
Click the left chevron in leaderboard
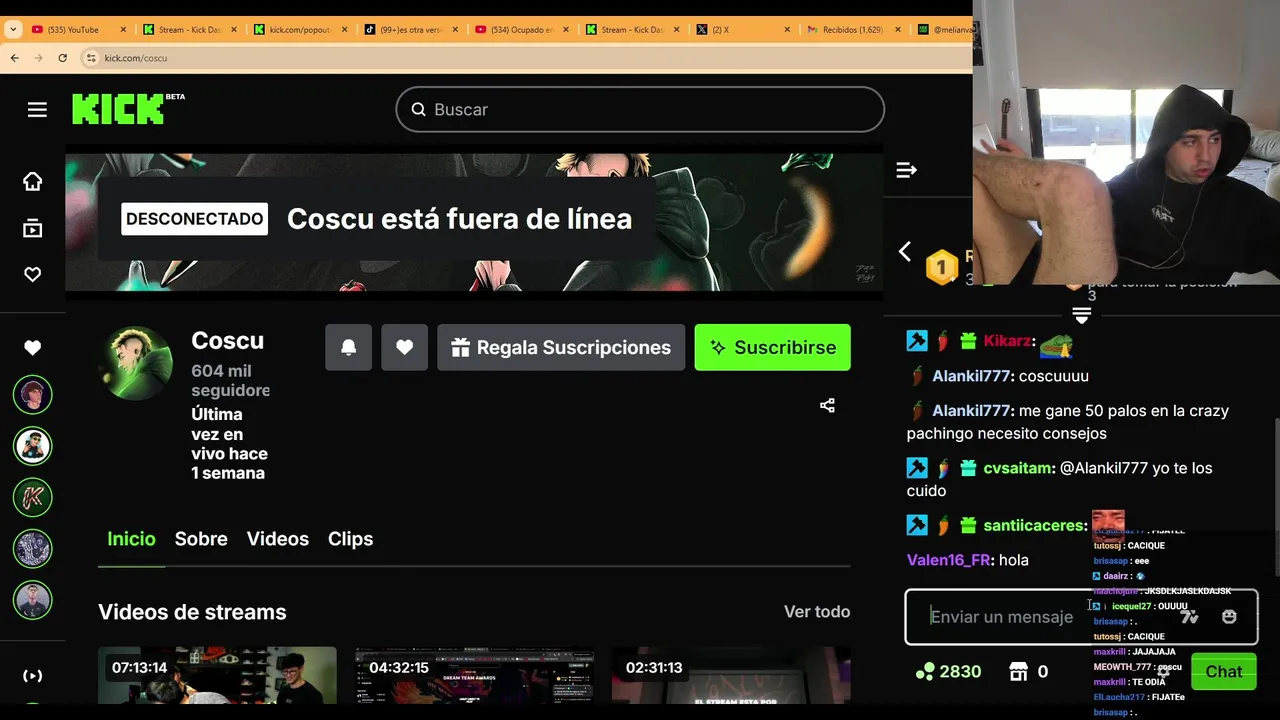[905, 252]
